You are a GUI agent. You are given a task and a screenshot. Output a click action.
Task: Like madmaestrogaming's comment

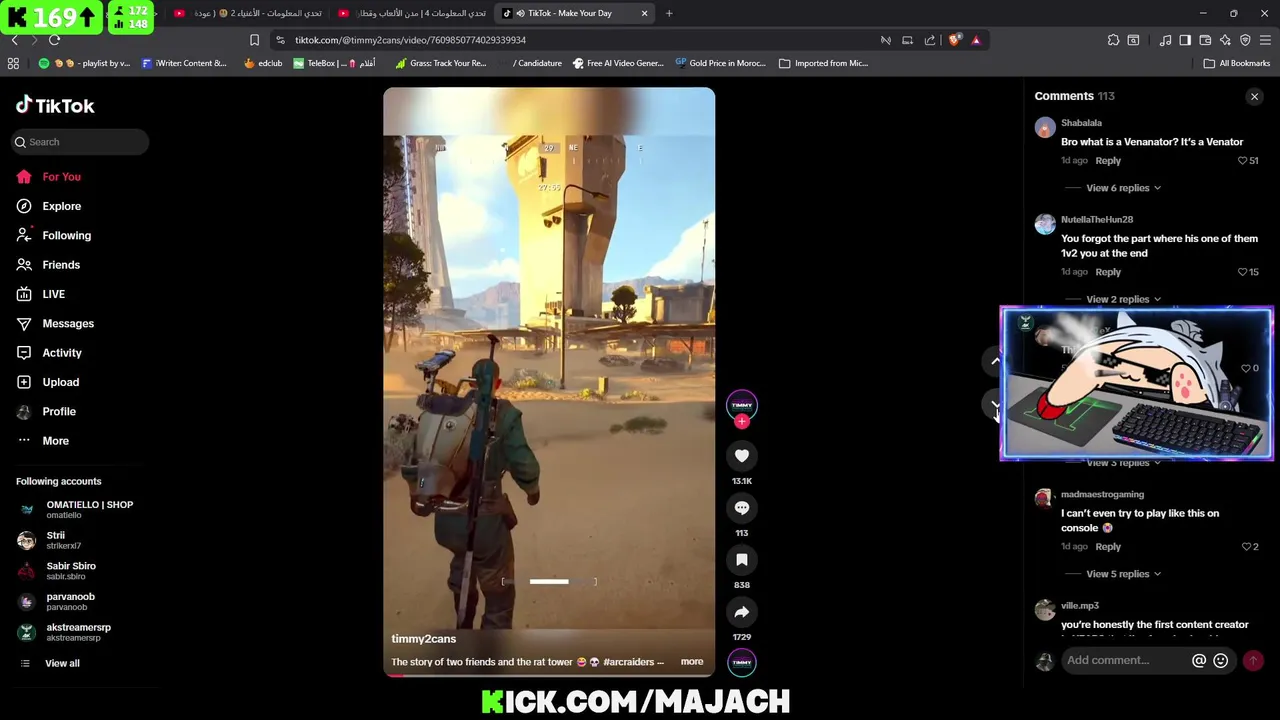(x=1246, y=547)
